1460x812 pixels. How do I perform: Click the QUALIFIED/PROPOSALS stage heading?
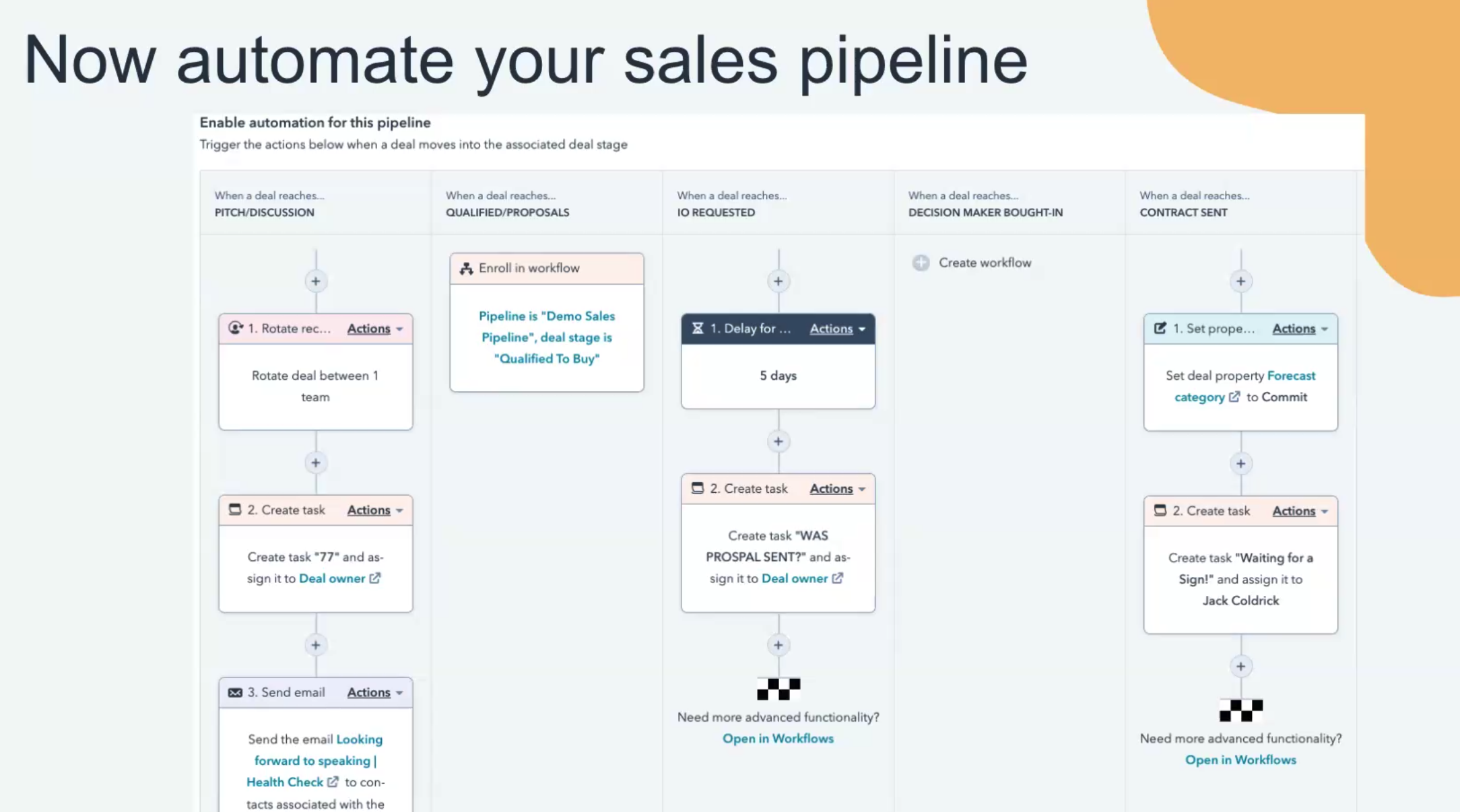(507, 213)
